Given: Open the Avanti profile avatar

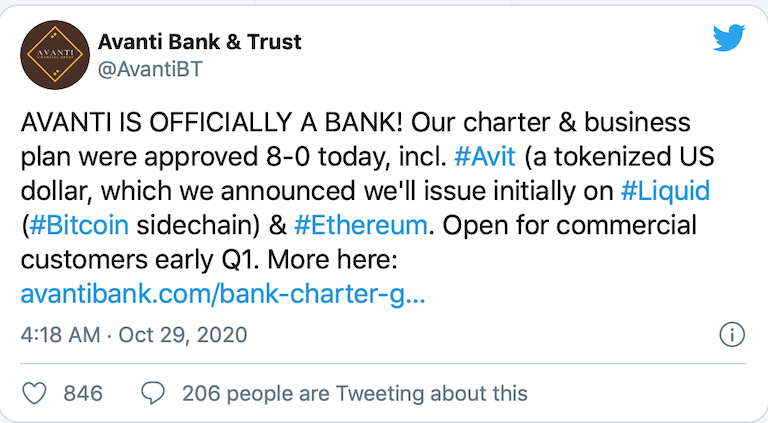Looking at the screenshot, I should click(x=55, y=55).
